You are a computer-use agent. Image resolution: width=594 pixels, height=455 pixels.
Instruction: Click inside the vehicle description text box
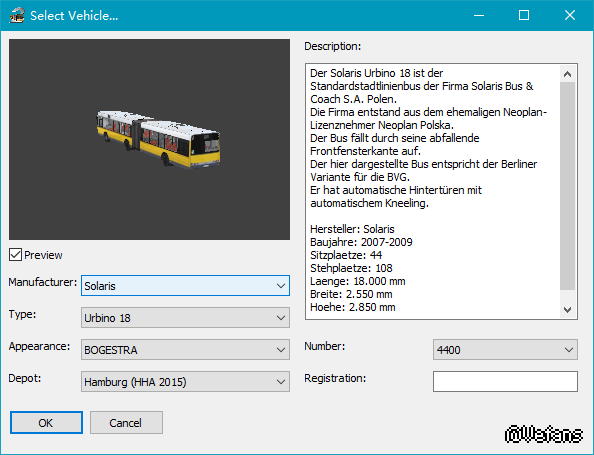432,191
